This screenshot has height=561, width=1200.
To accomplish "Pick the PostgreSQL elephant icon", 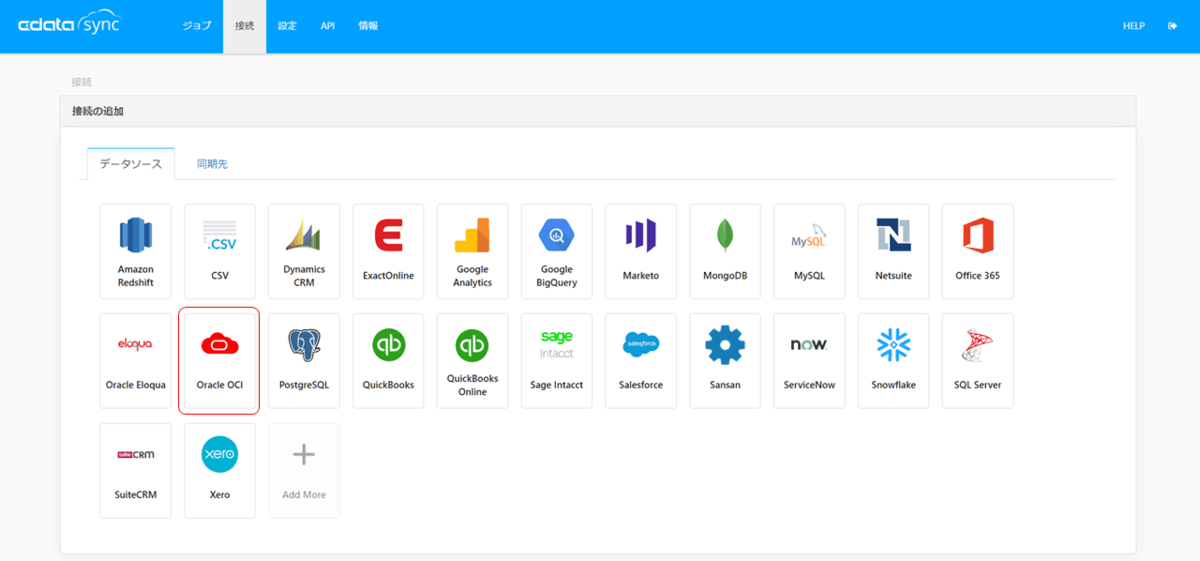I will [x=304, y=345].
